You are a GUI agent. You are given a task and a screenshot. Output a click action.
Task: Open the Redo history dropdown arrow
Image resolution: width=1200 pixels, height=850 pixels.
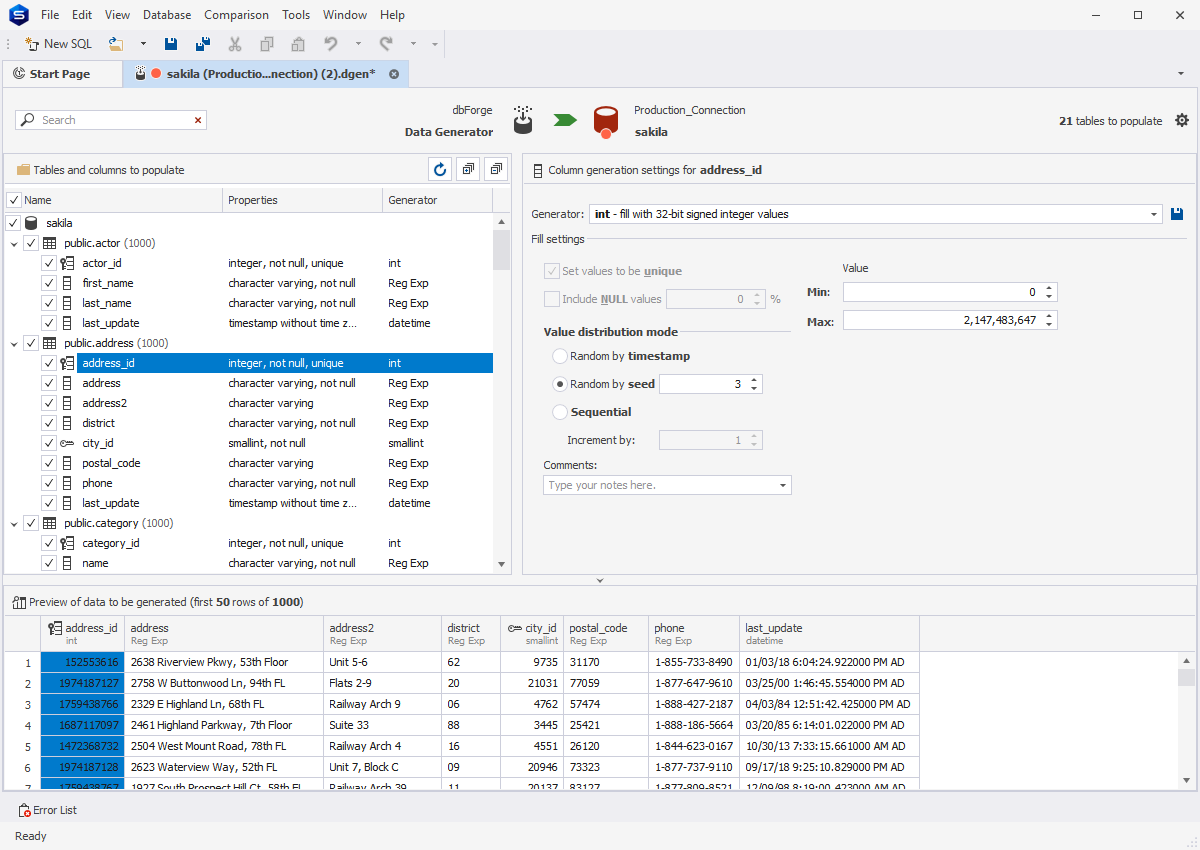(413, 44)
